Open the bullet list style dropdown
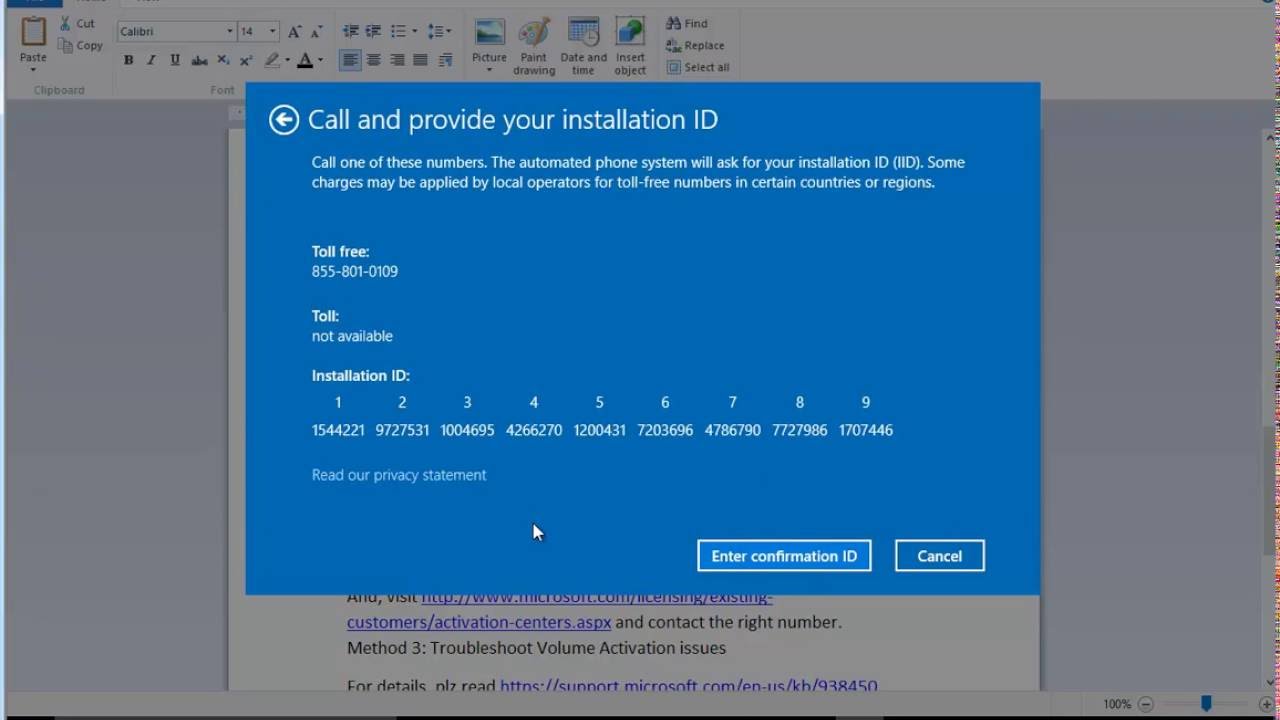 (x=414, y=32)
